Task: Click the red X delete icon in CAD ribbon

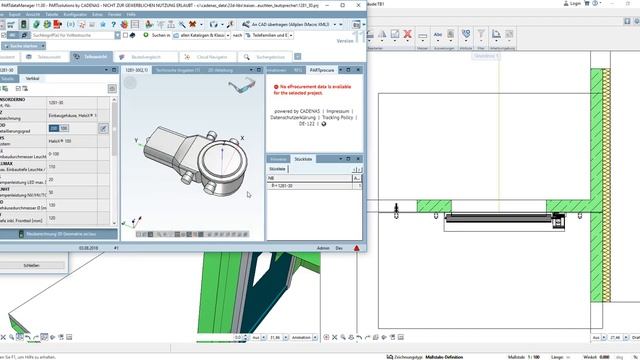Action: (x=407, y=35)
